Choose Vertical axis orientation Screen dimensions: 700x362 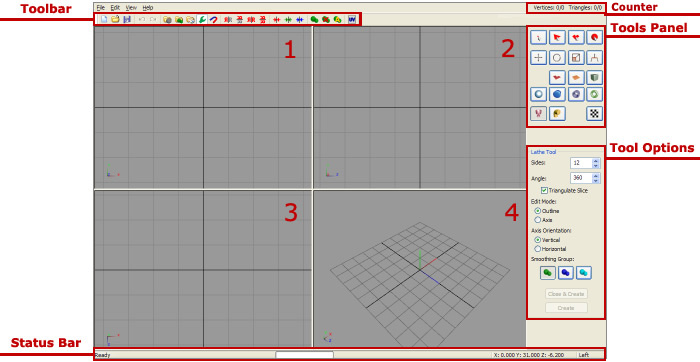[x=538, y=240]
